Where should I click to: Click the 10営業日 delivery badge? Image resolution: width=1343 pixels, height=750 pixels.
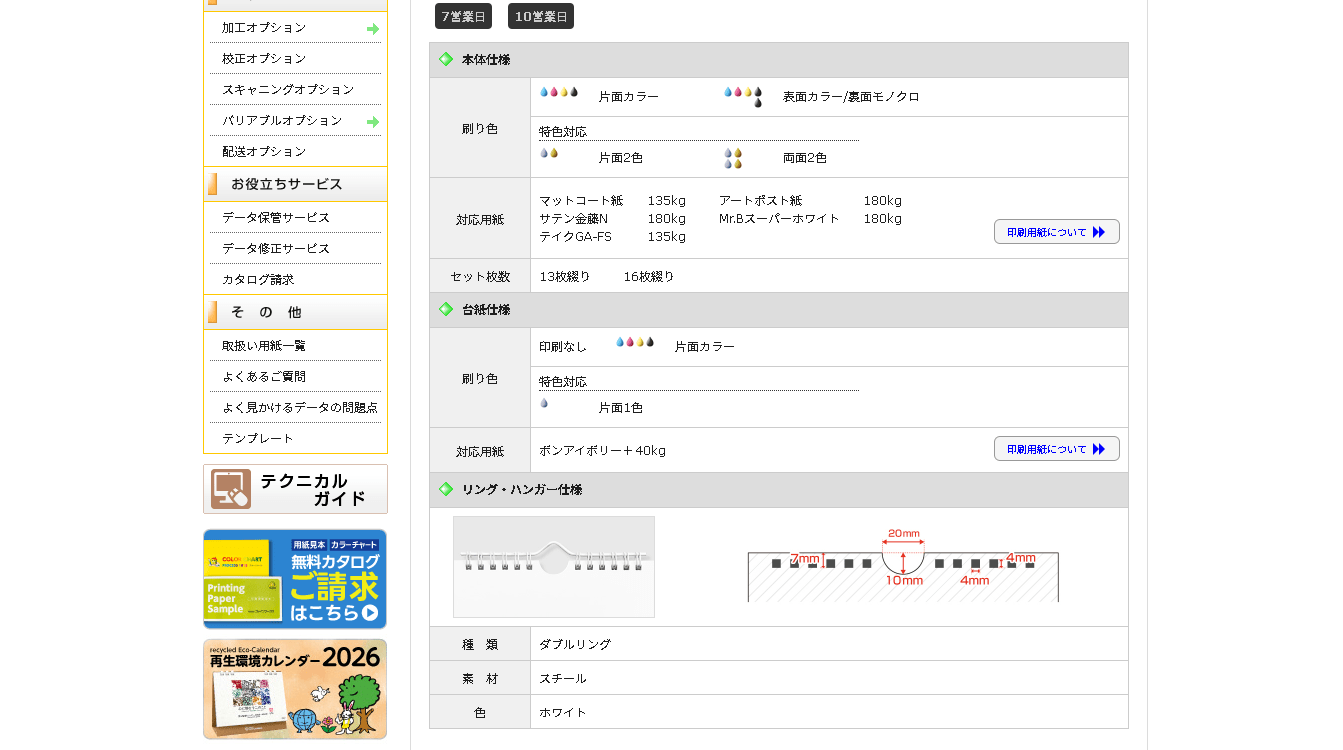click(x=540, y=16)
